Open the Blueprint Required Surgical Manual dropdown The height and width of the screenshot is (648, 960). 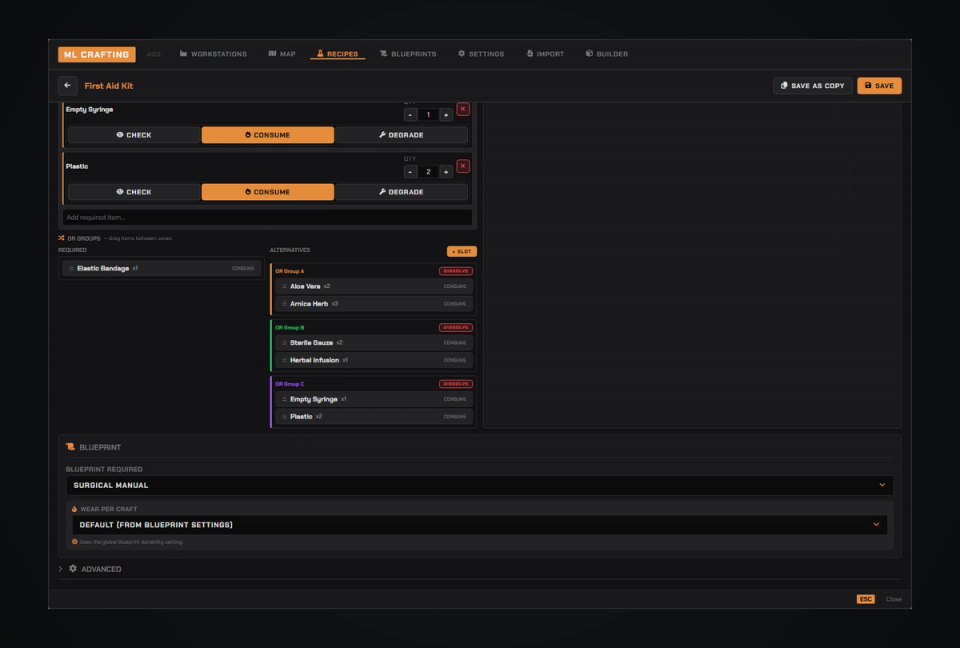point(479,485)
